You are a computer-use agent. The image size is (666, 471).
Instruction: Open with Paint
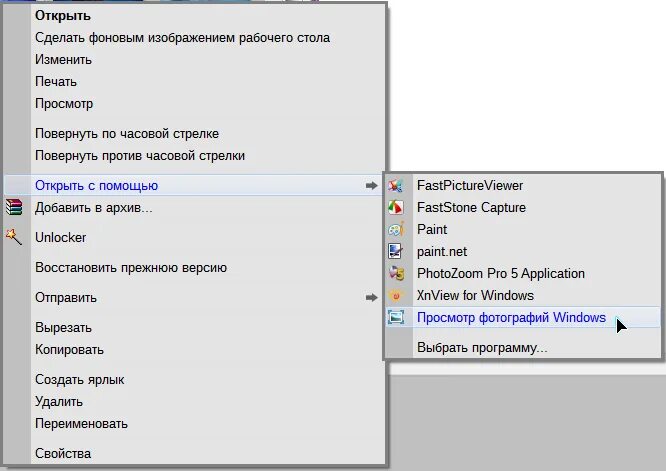(x=523, y=229)
